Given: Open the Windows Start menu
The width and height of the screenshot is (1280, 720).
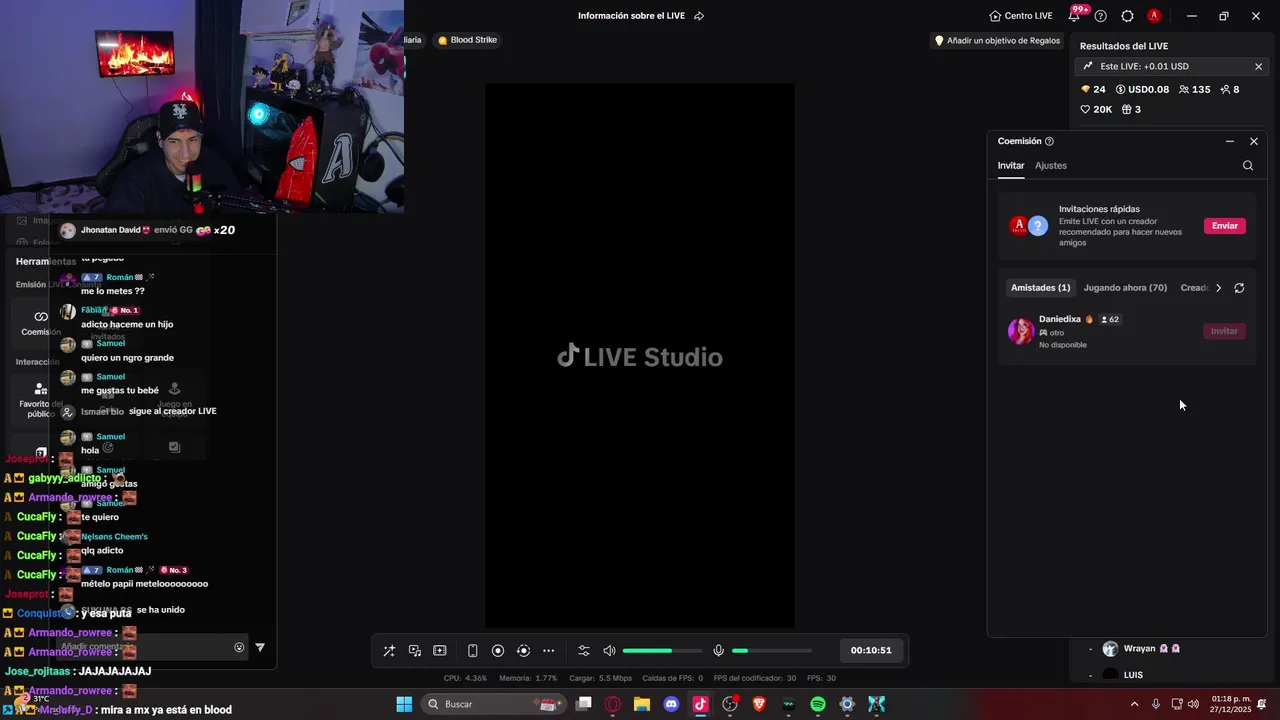Looking at the screenshot, I should (404, 704).
